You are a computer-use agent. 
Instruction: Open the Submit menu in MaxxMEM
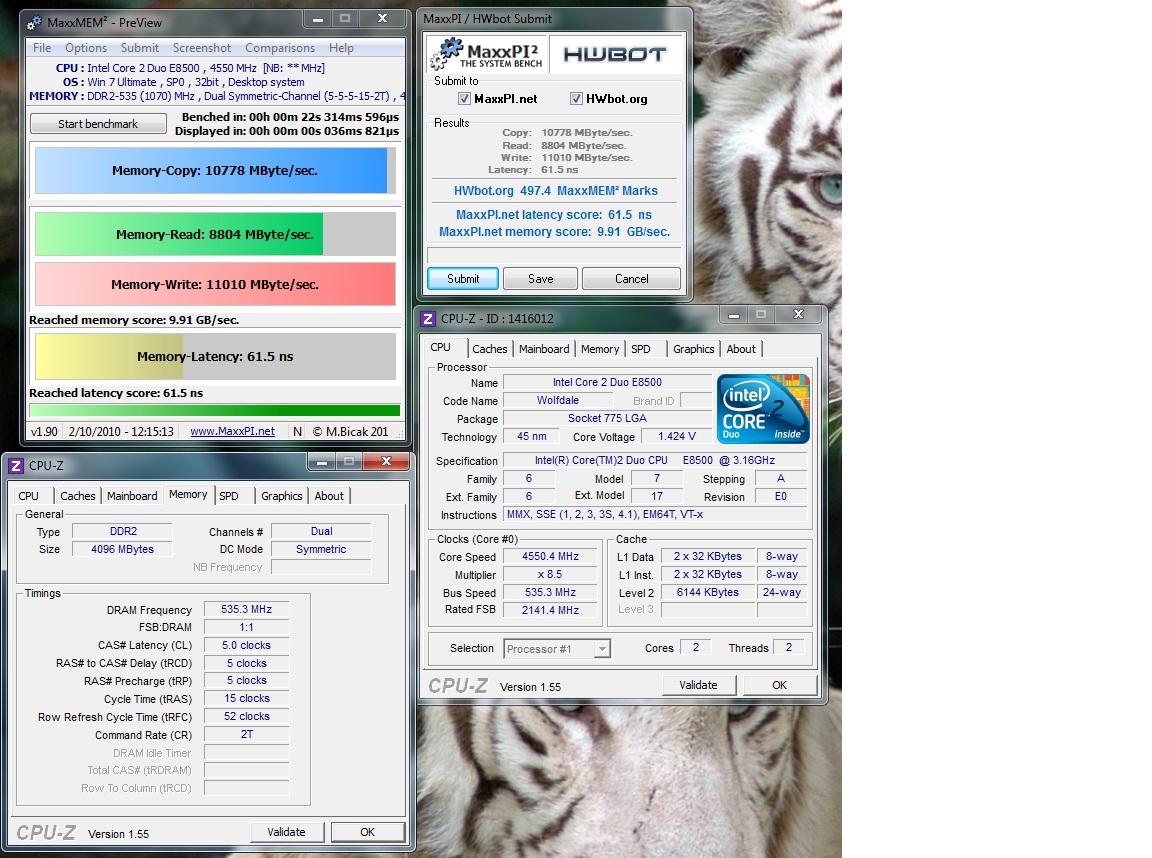140,48
